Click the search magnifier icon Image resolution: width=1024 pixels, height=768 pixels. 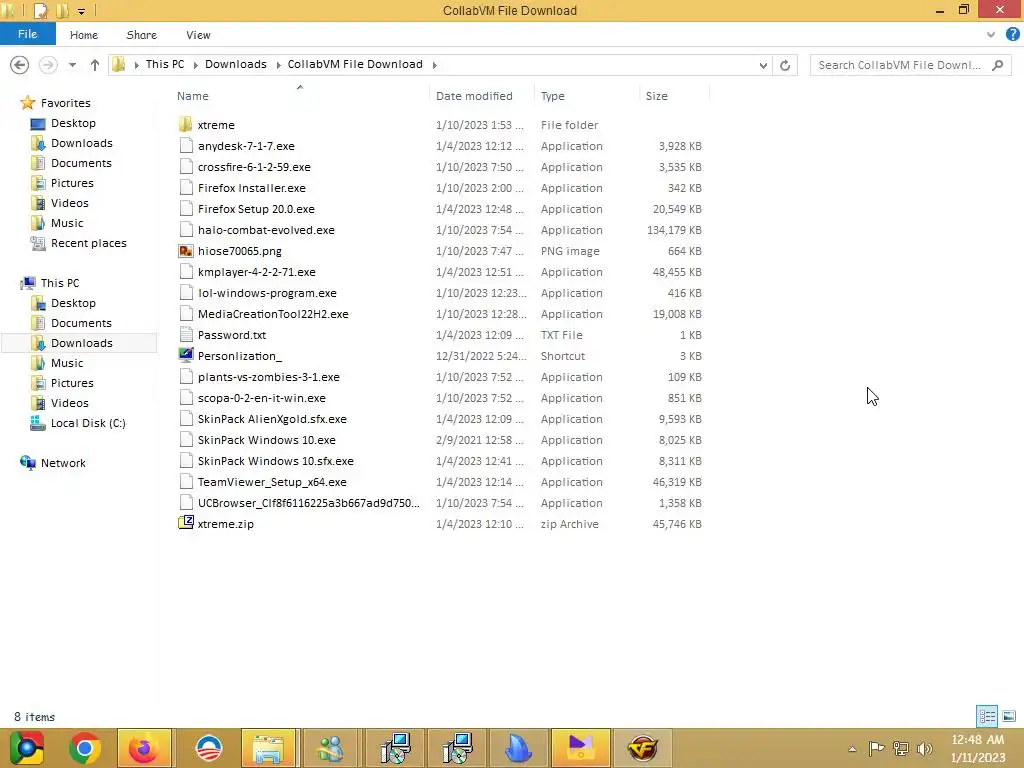pos(997,65)
